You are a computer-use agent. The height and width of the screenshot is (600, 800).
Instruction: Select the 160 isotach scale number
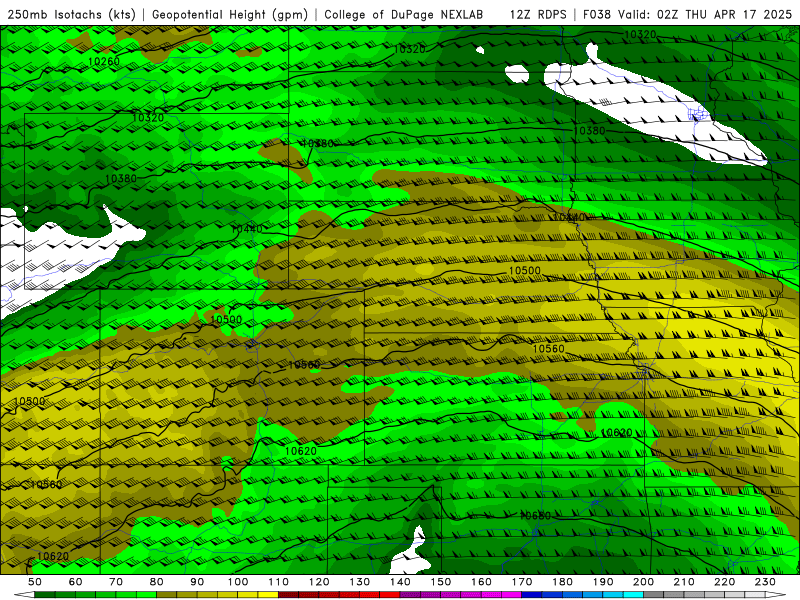tap(481, 582)
